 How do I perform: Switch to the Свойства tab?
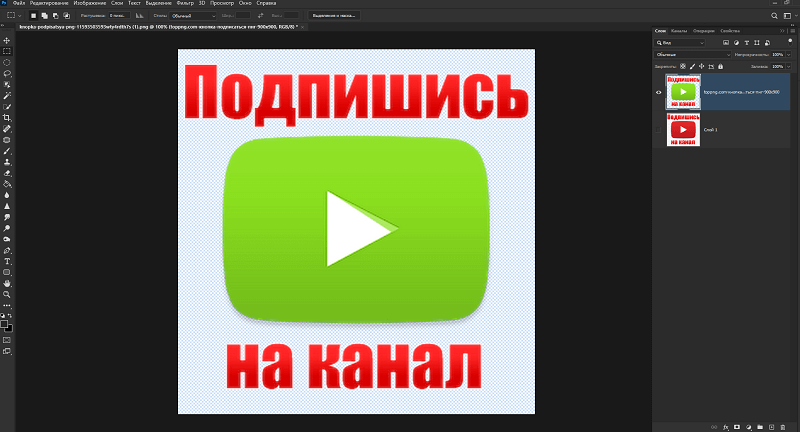730,31
